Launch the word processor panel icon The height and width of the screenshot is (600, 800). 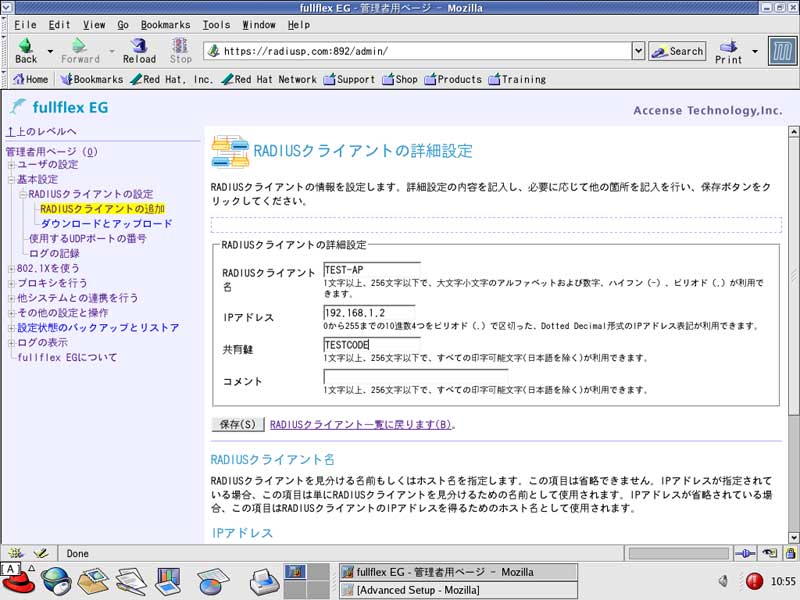pos(131,581)
